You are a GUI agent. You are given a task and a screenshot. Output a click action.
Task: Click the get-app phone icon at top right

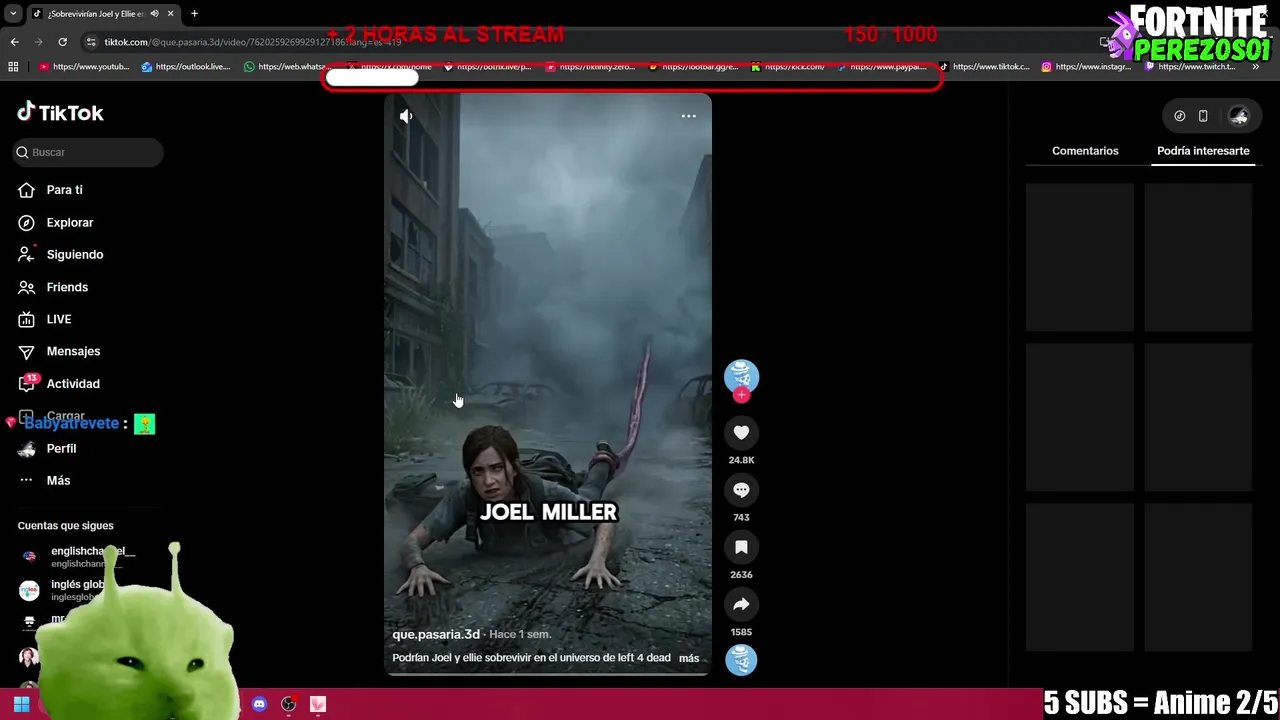click(x=1203, y=116)
